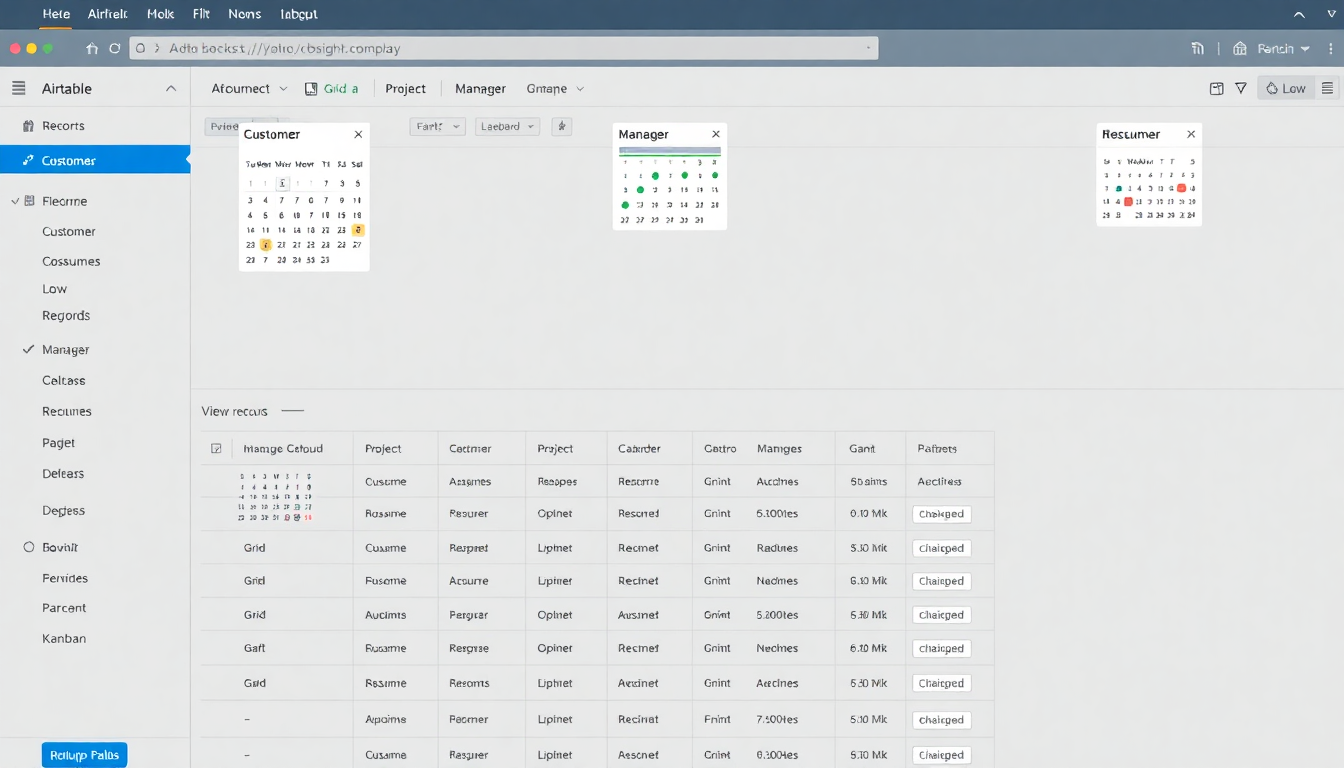
Task: Click the first Chaicped button in the table
Action: point(941,514)
